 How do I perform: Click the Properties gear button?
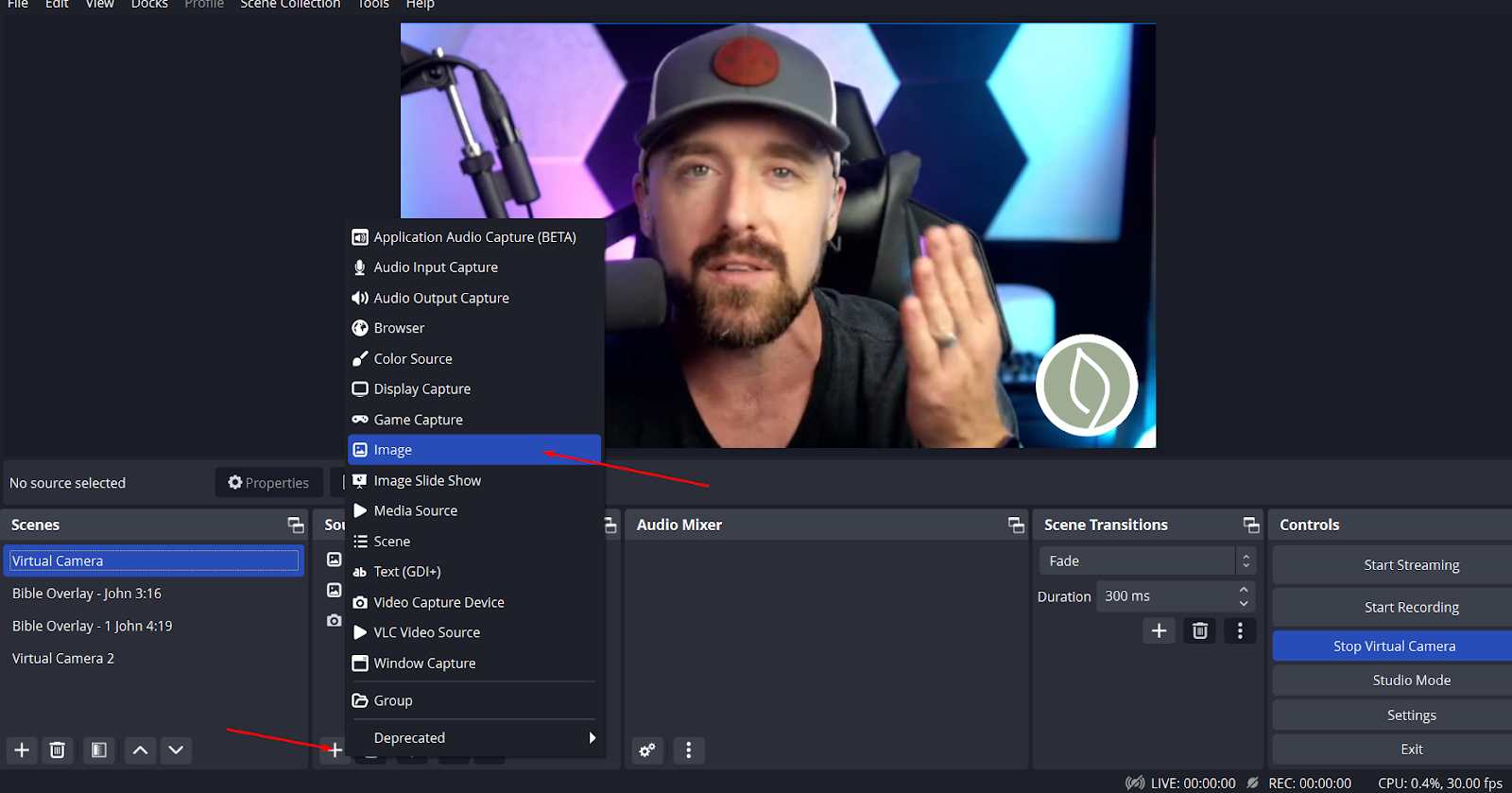coord(269,483)
